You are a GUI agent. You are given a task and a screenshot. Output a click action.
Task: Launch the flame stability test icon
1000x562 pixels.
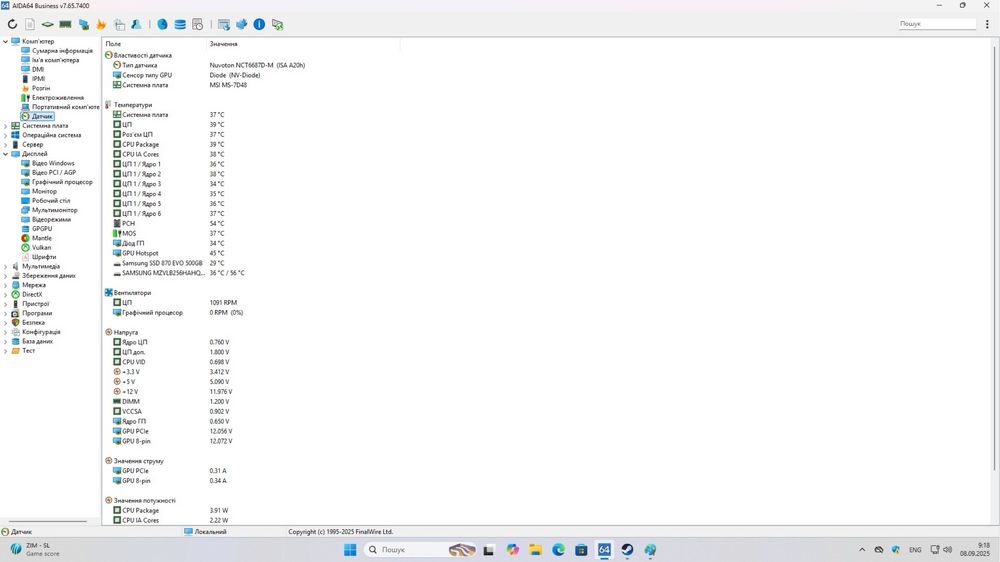tap(101, 24)
